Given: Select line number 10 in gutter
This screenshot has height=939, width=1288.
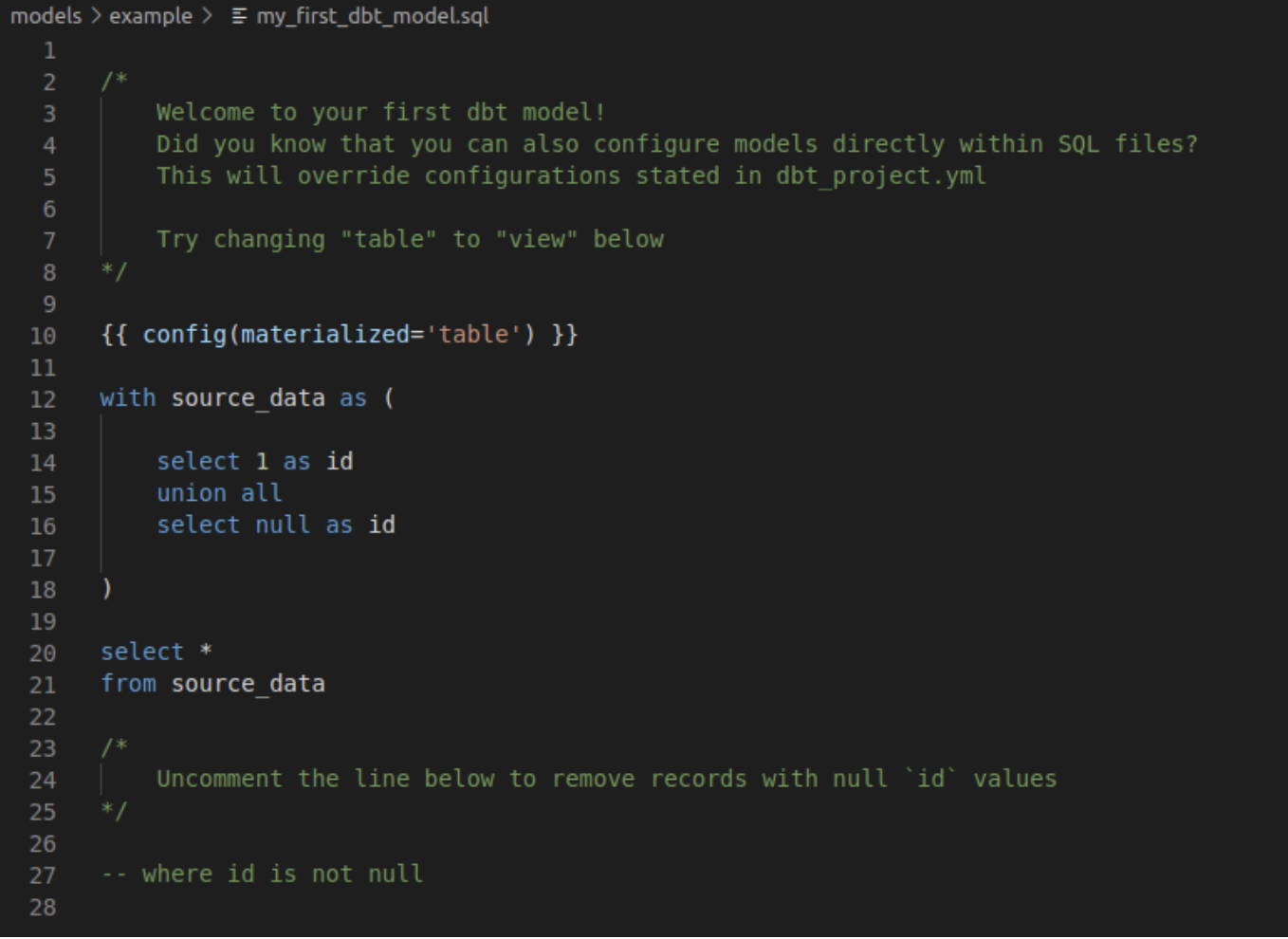Looking at the screenshot, I should tap(43, 336).
